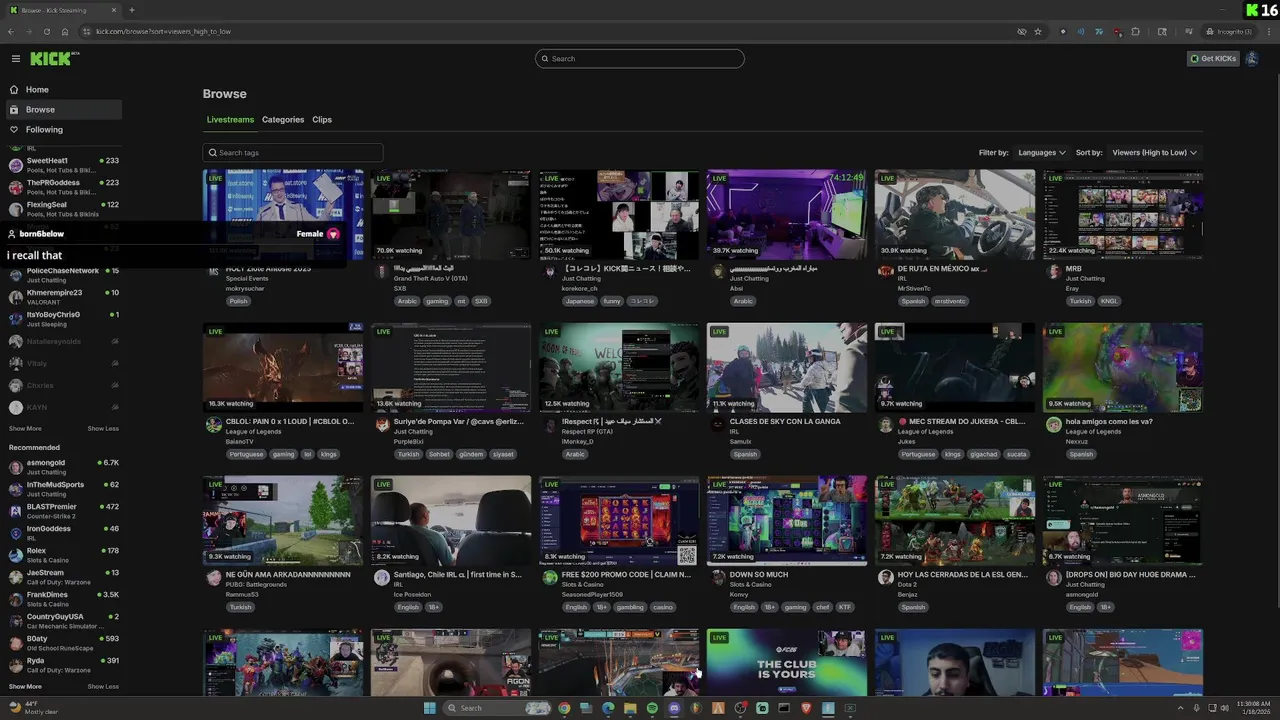Click CountryGuyUSA in Recommended list
Viewport: 1280px width, 720px height.
coord(64,621)
